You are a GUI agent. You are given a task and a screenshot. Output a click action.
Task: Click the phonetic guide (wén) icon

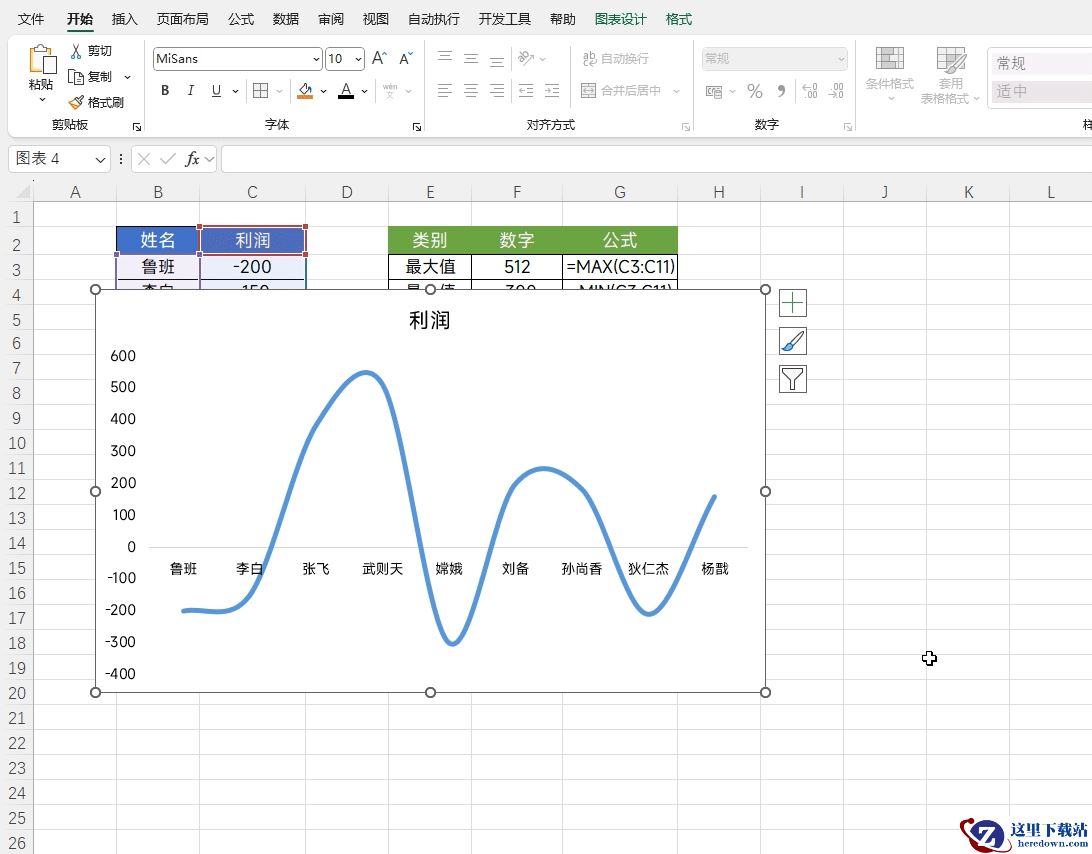coord(390,91)
